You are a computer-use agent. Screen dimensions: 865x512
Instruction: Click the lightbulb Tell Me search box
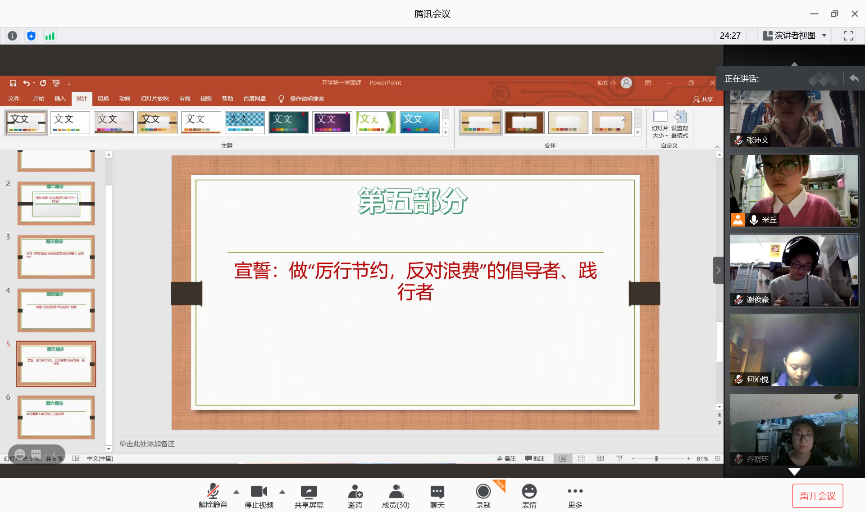click(x=301, y=98)
